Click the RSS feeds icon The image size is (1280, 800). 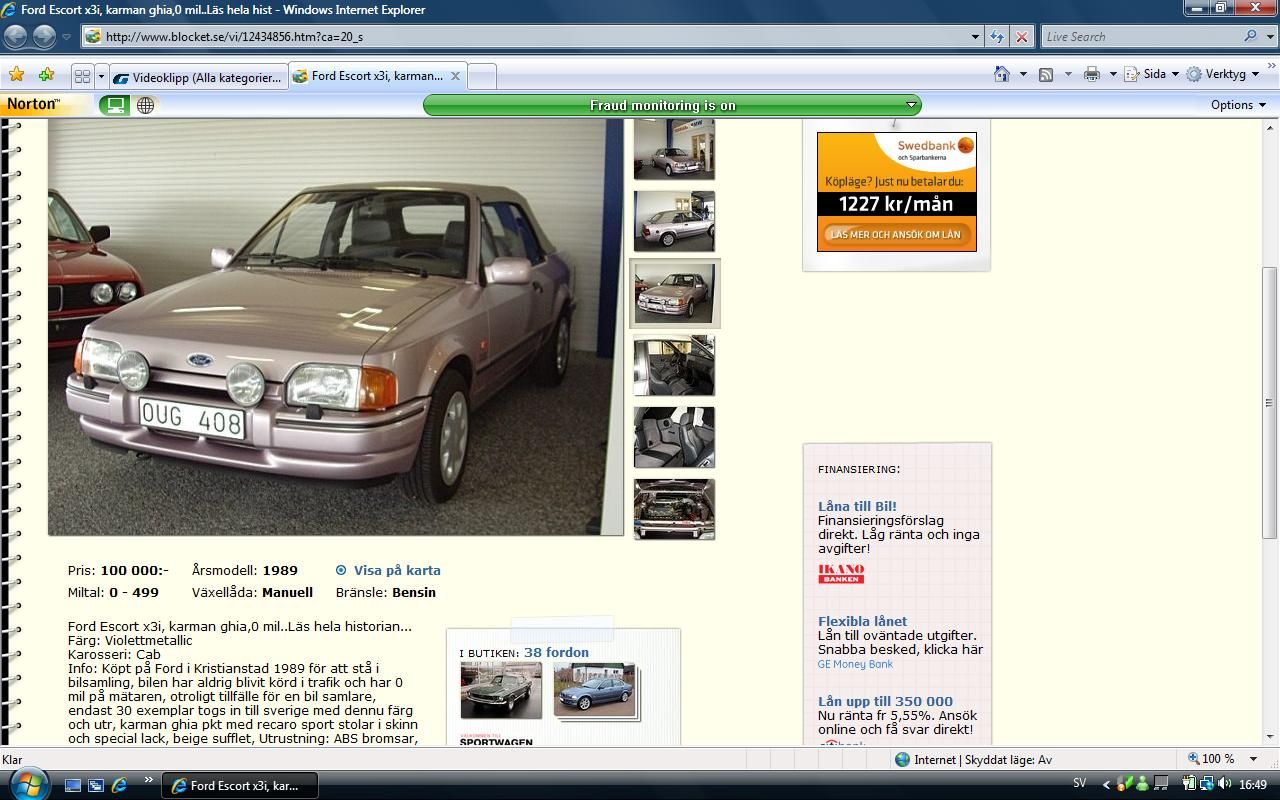tap(1046, 74)
